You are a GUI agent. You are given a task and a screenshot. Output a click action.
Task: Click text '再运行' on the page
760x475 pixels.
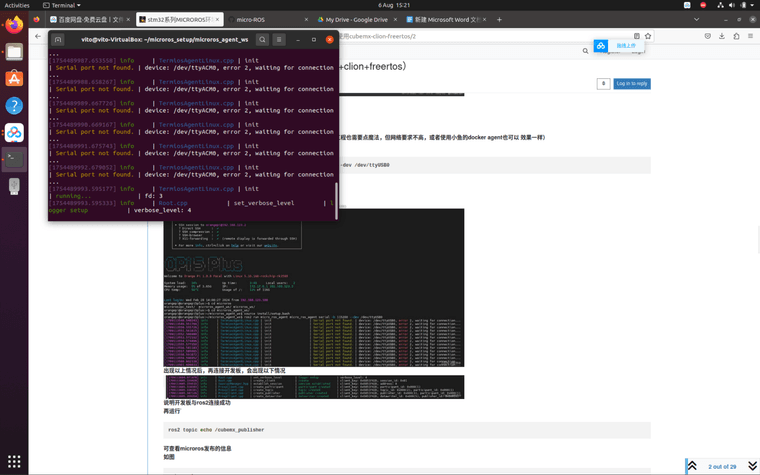pos(172,412)
